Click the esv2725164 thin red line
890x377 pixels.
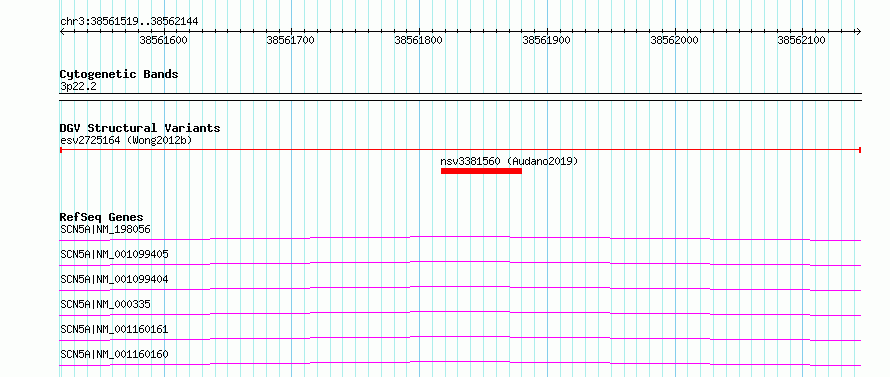pos(460,150)
